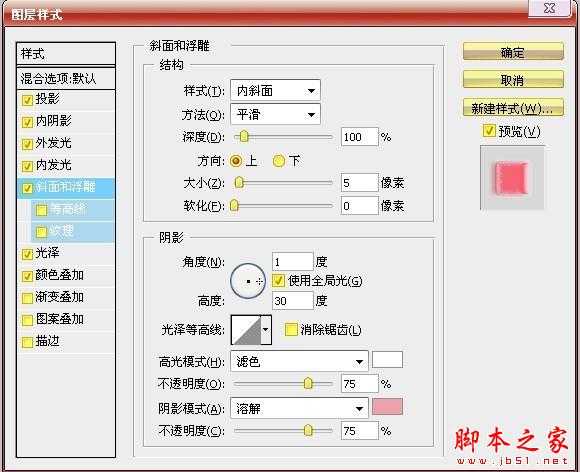Click the highlight opacity 75 field
This screenshot has height=472, width=580.
tap(360, 384)
